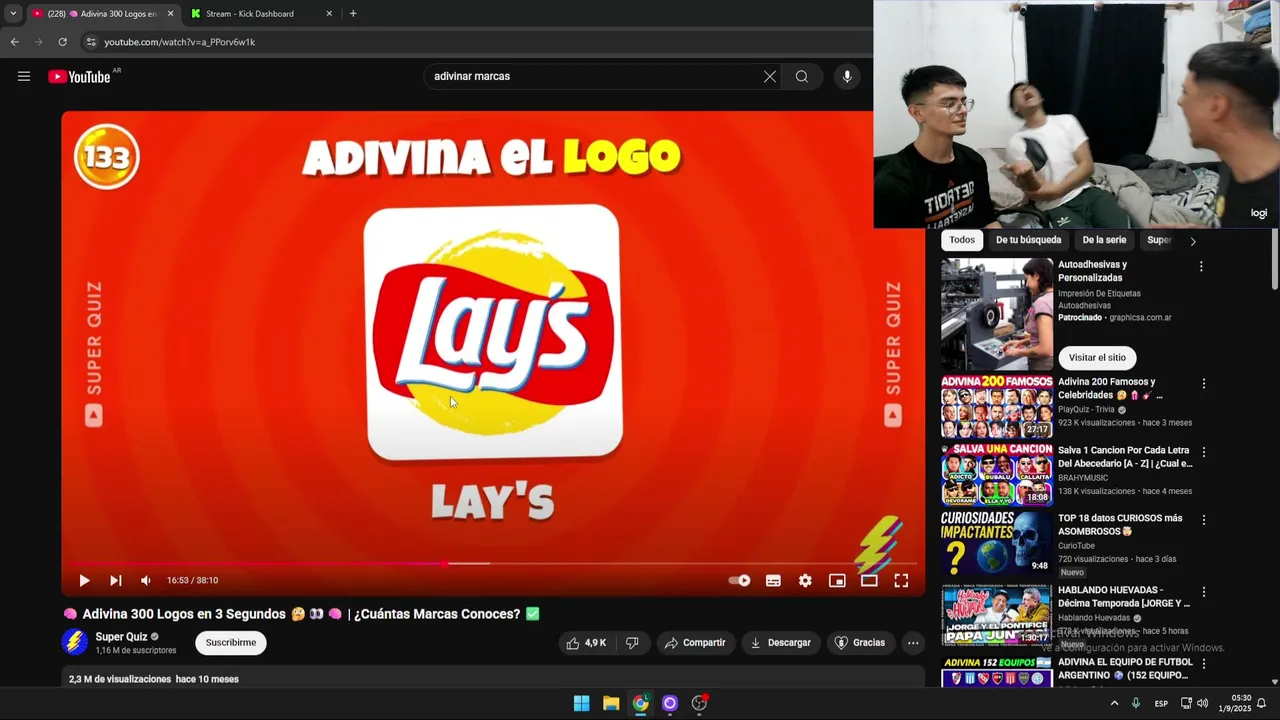Open options for ADIVINA EL EQUIPO DE FUTBOL
The height and width of the screenshot is (720, 1280).
coord(1203,664)
